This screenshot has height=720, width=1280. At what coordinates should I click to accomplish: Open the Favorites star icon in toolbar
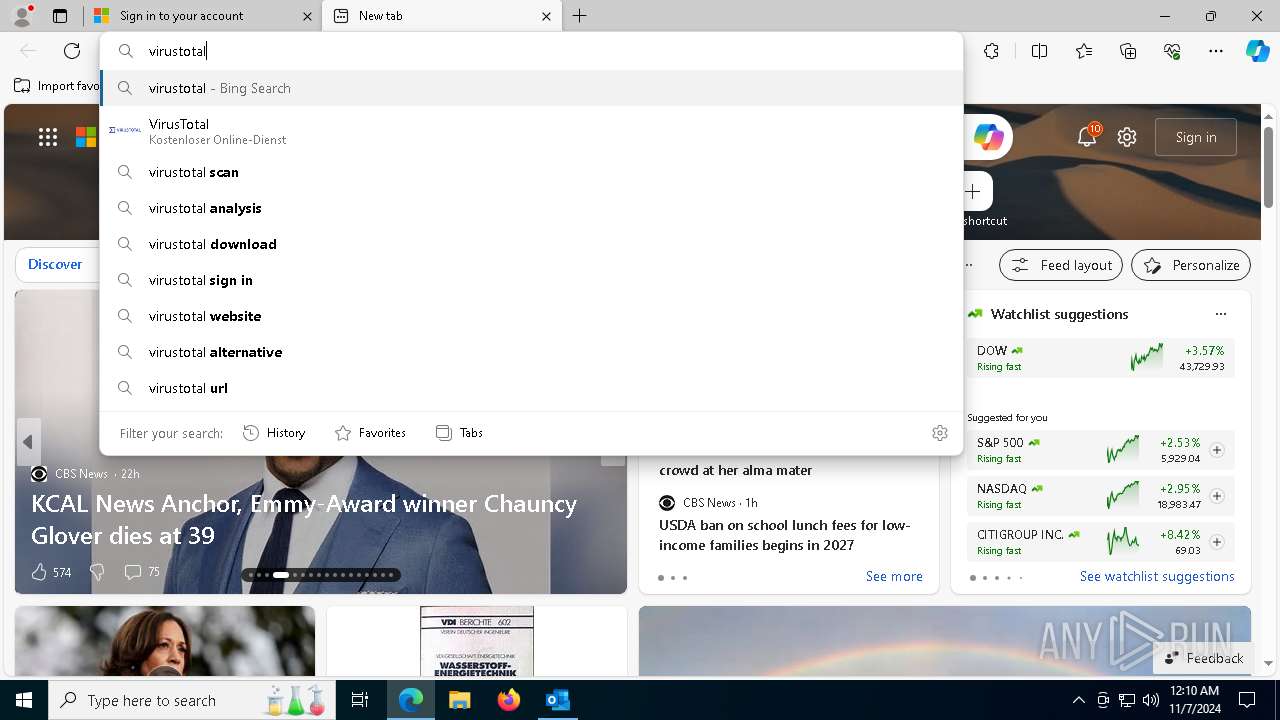(1084, 51)
